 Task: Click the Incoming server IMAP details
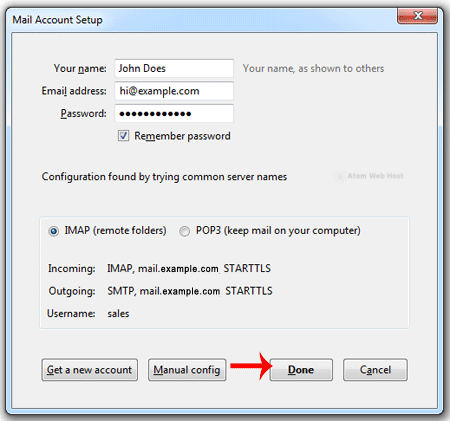pyautogui.click(x=189, y=269)
